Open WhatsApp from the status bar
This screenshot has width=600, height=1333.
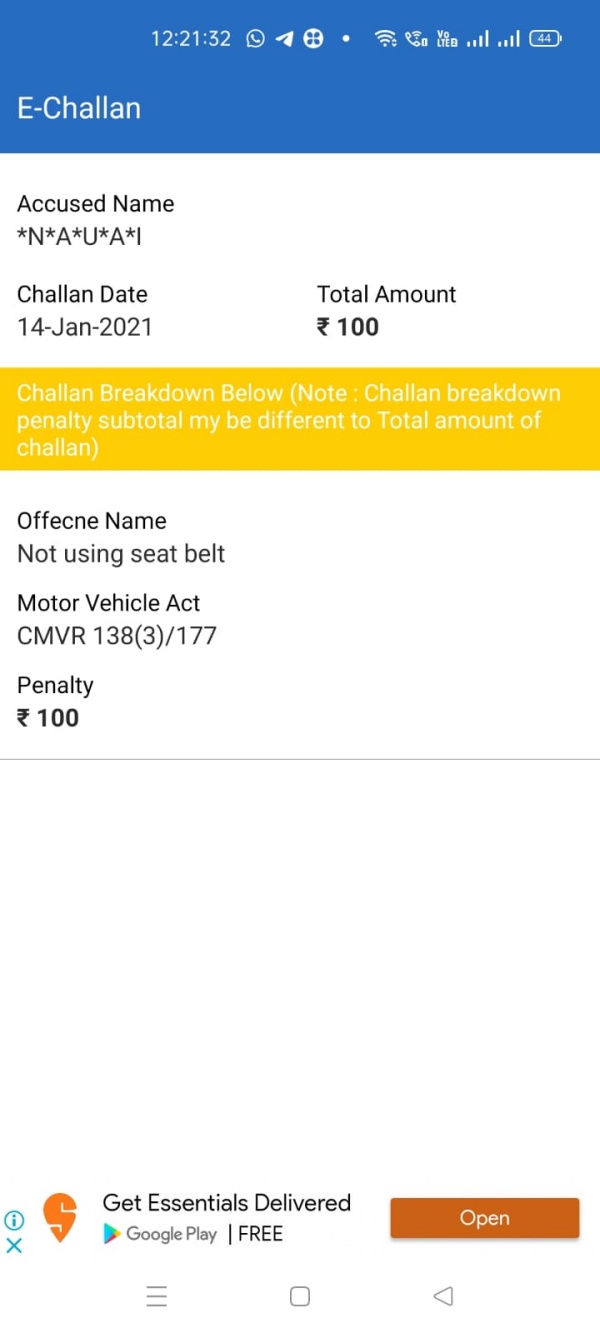pyautogui.click(x=255, y=38)
